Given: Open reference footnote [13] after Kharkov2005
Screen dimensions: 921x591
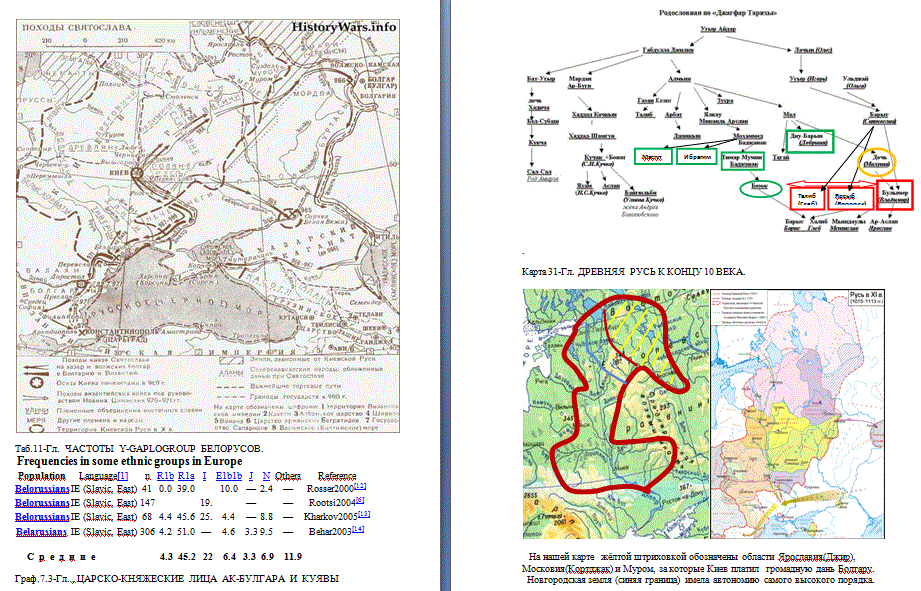Looking at the screenshot, I should [364, 514].
